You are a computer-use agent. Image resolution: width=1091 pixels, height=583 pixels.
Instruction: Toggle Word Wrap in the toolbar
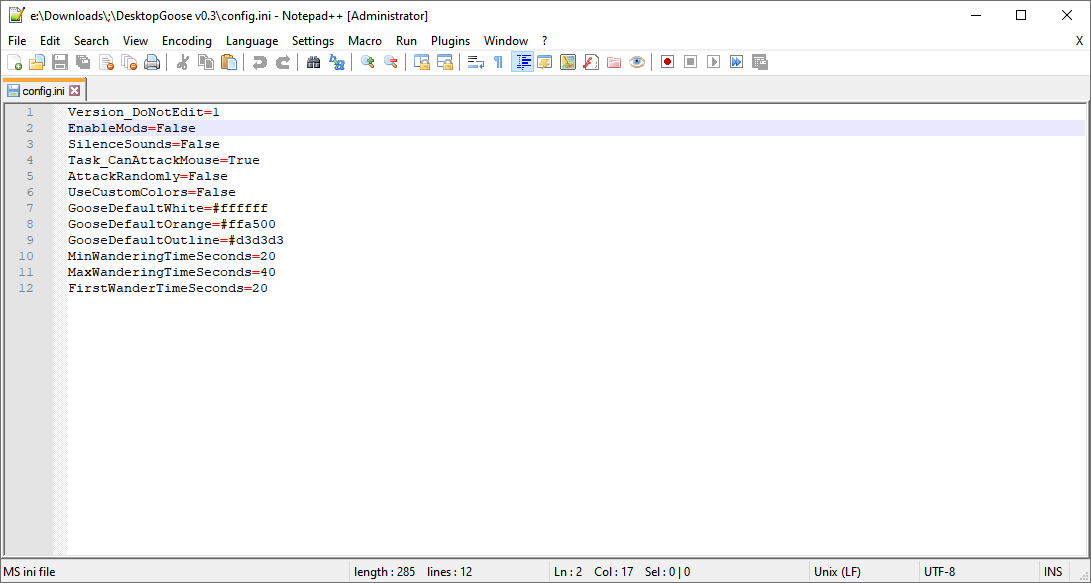tap(476, 62)
